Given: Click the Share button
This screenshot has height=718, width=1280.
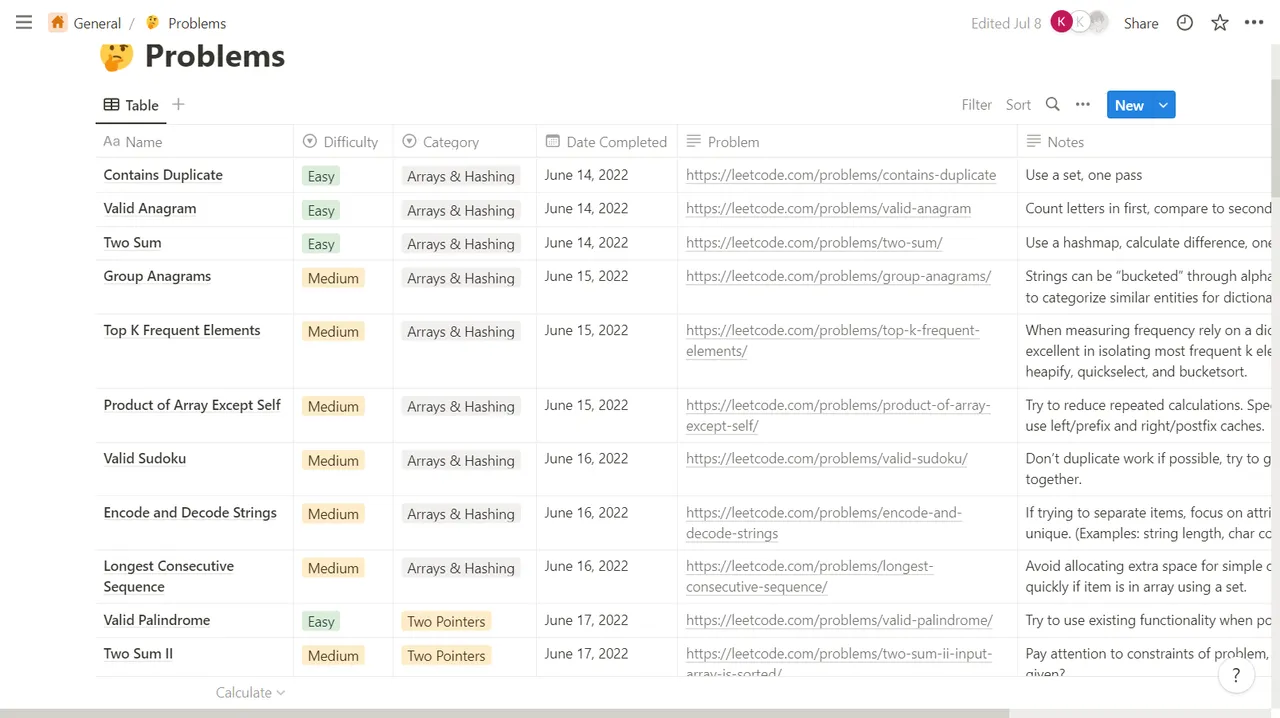Looking at the screenshot, I should point(1141,23).
